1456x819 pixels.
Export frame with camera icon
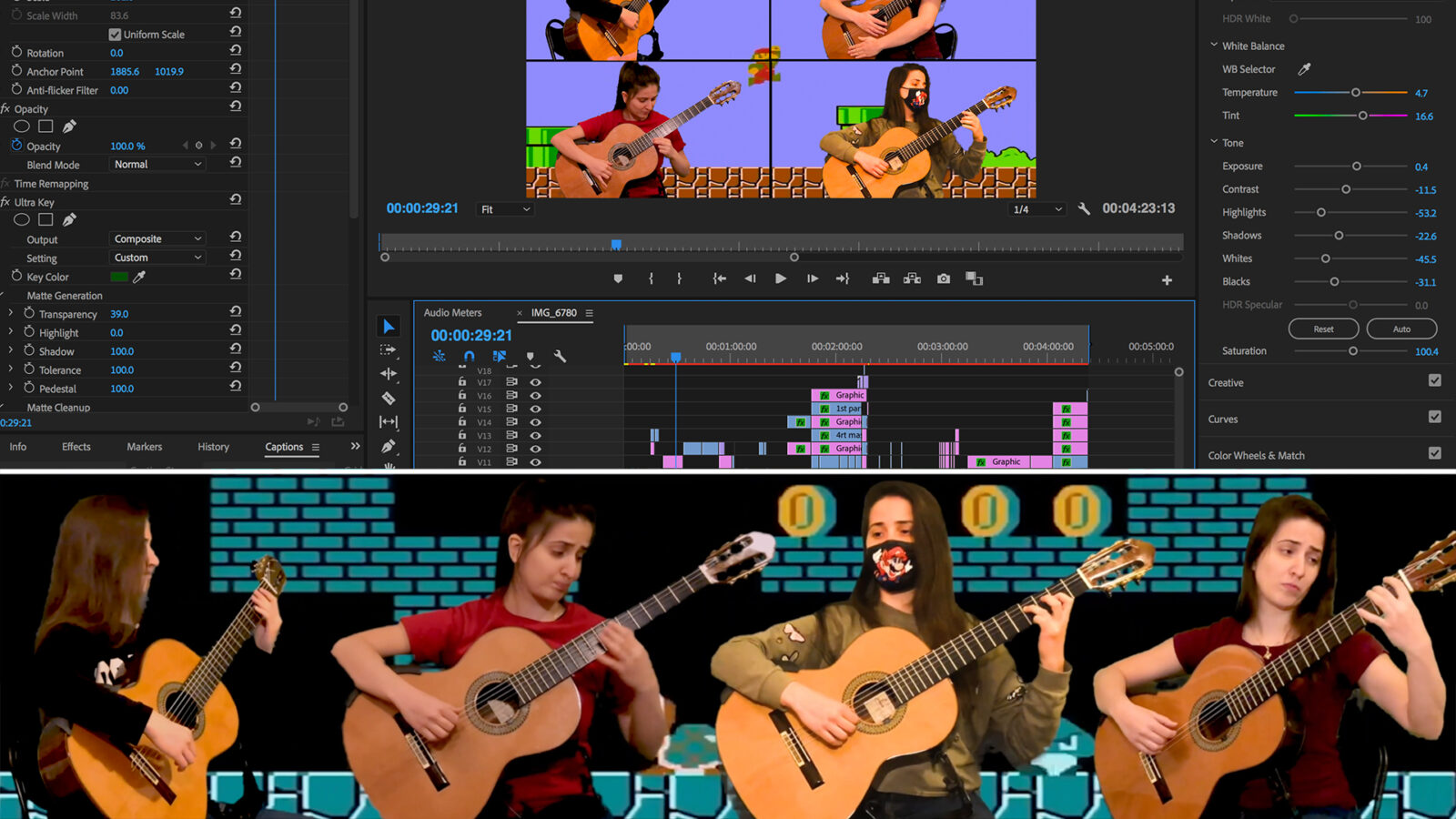[944, 279]
